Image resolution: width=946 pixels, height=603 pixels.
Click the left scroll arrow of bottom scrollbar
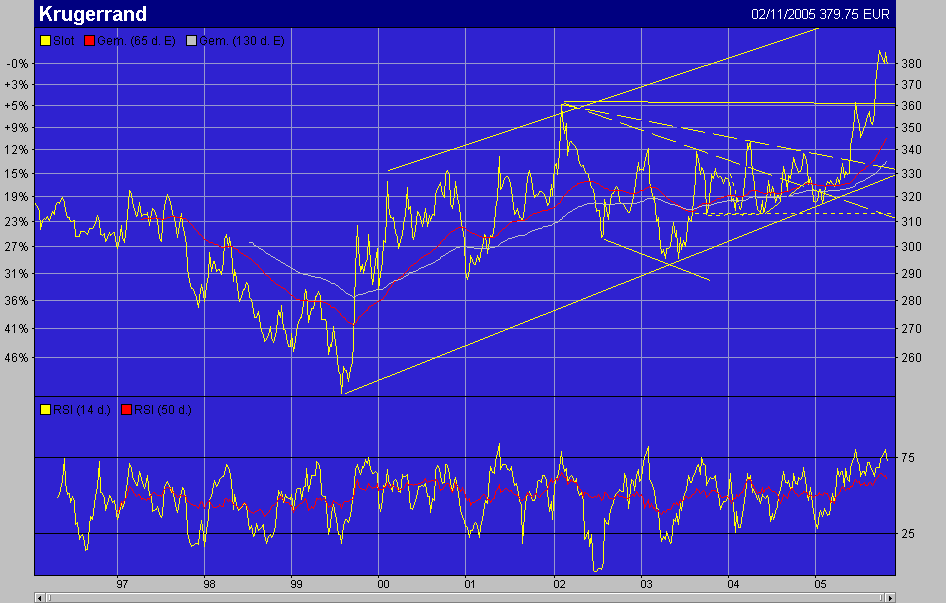click(x=40, y=598)
